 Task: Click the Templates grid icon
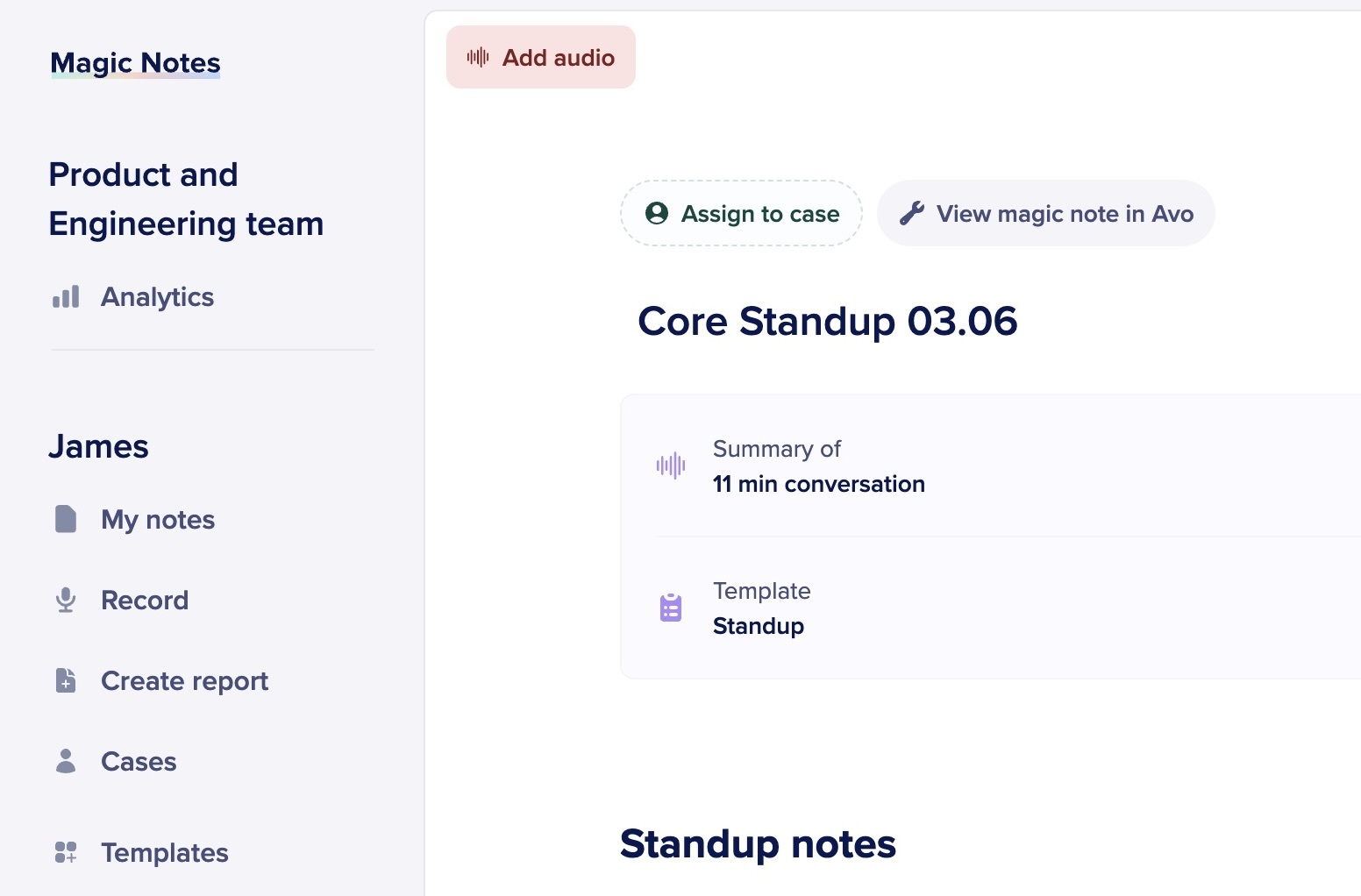pos(66,852)
